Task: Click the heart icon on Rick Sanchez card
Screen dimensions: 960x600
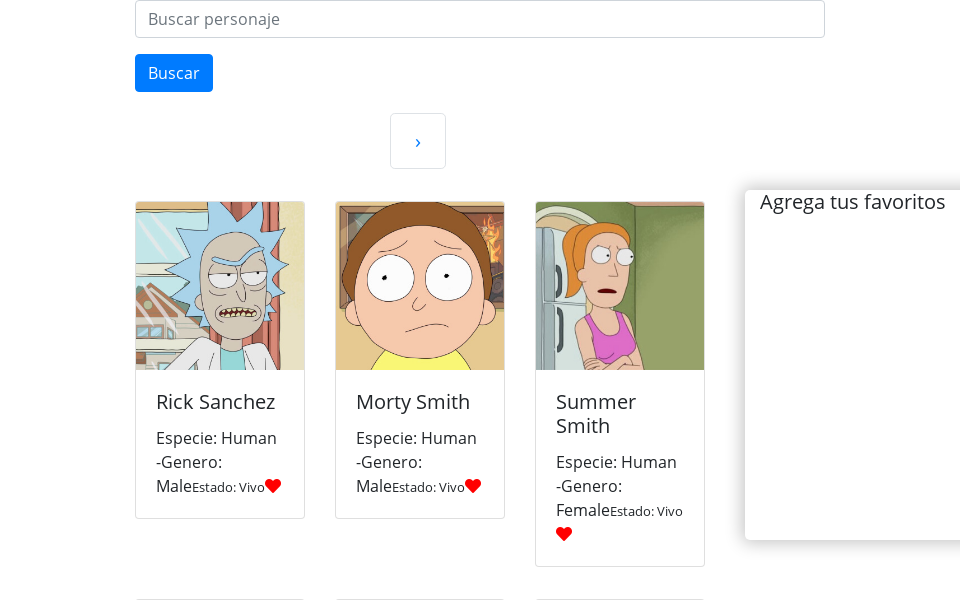Action: [273, 486]
